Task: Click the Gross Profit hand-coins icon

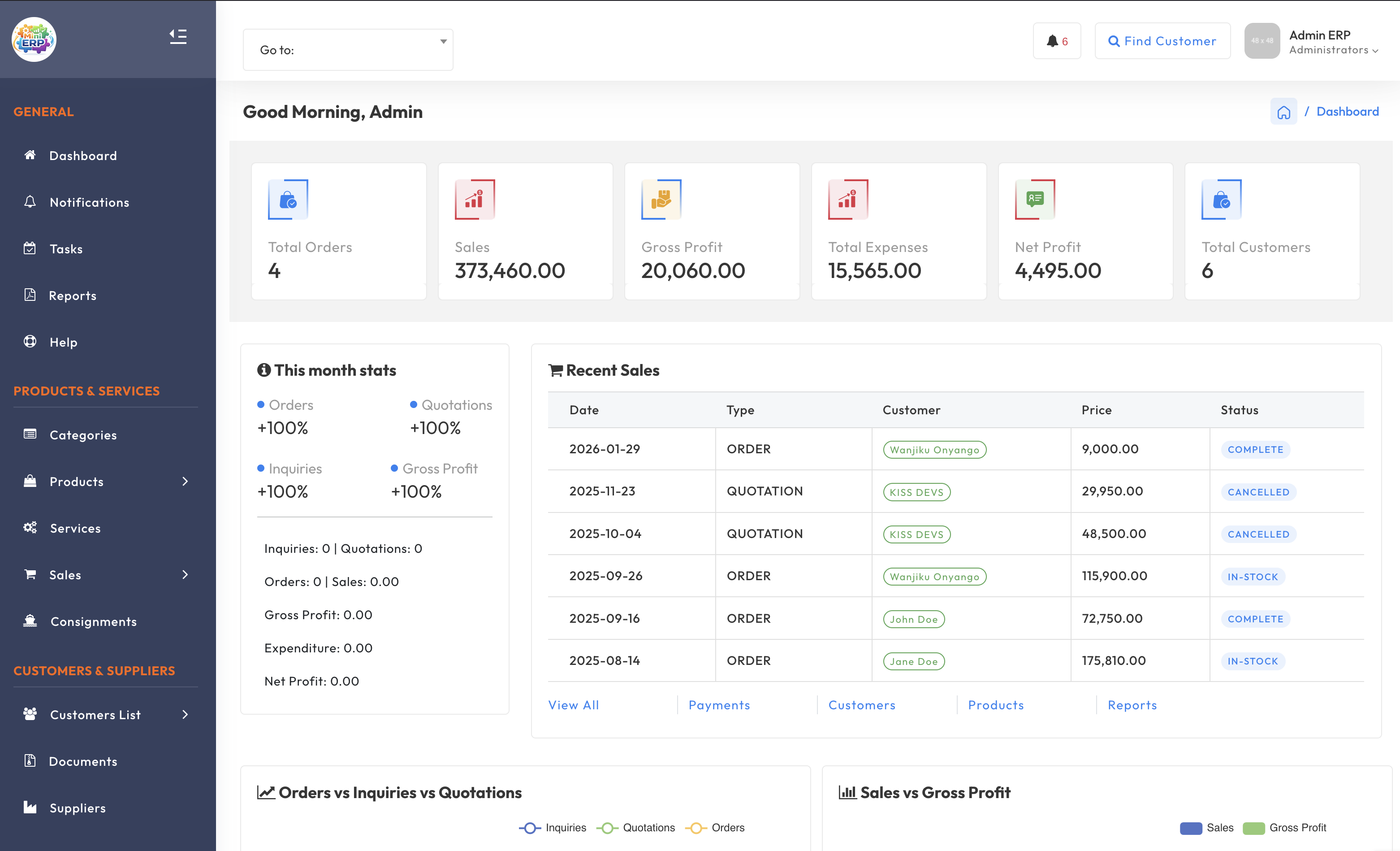Action: 661,200
